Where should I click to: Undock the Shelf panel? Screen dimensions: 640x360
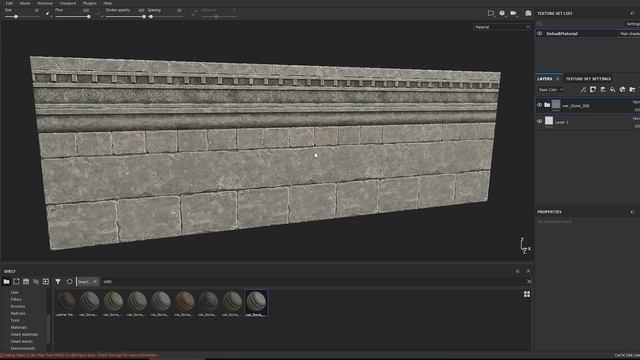point(518,271)
